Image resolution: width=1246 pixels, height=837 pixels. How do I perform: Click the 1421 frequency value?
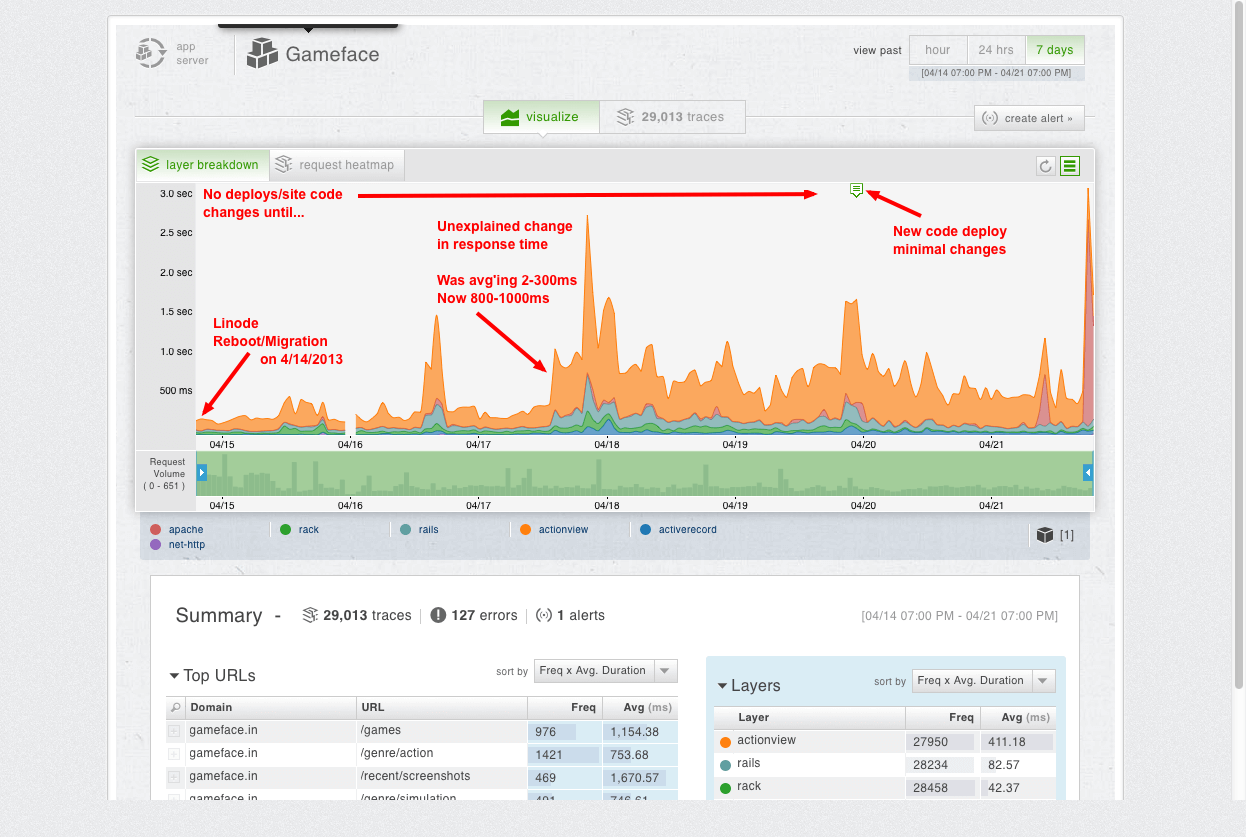549,755
